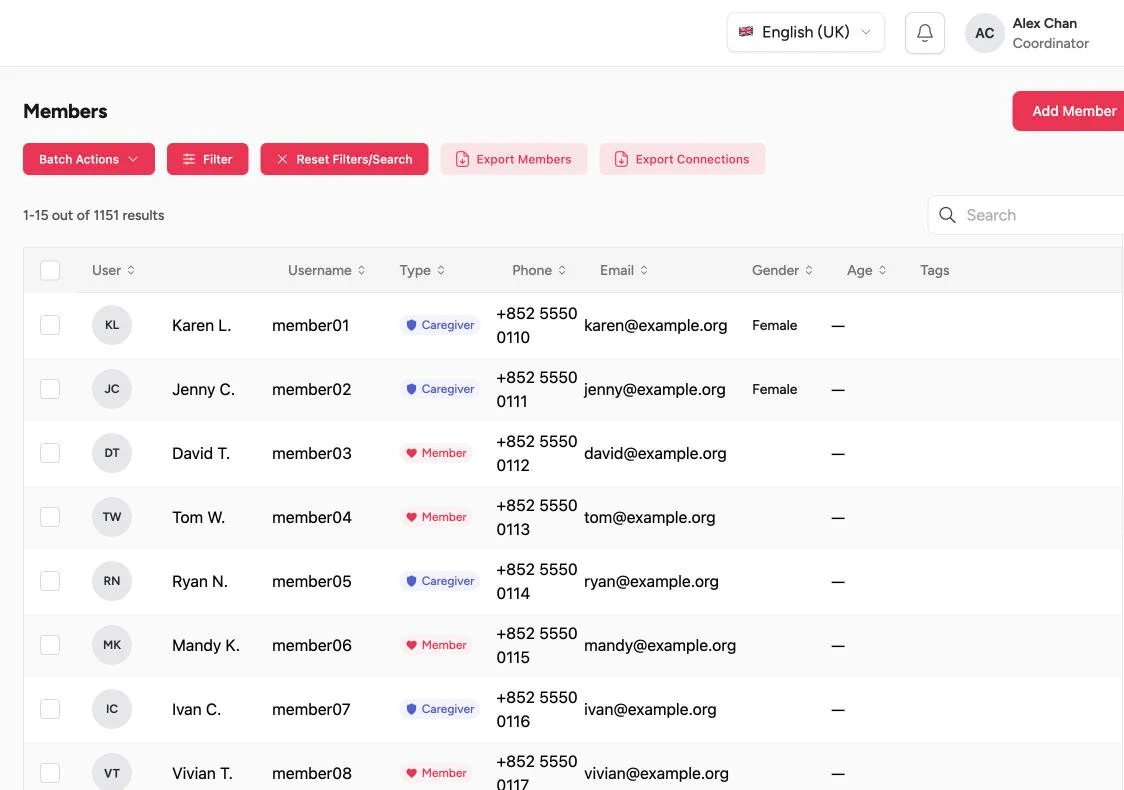Click Member badge in Tom W. row
The height and width of the screenshot is (790, 1124).
coord(436,517)
